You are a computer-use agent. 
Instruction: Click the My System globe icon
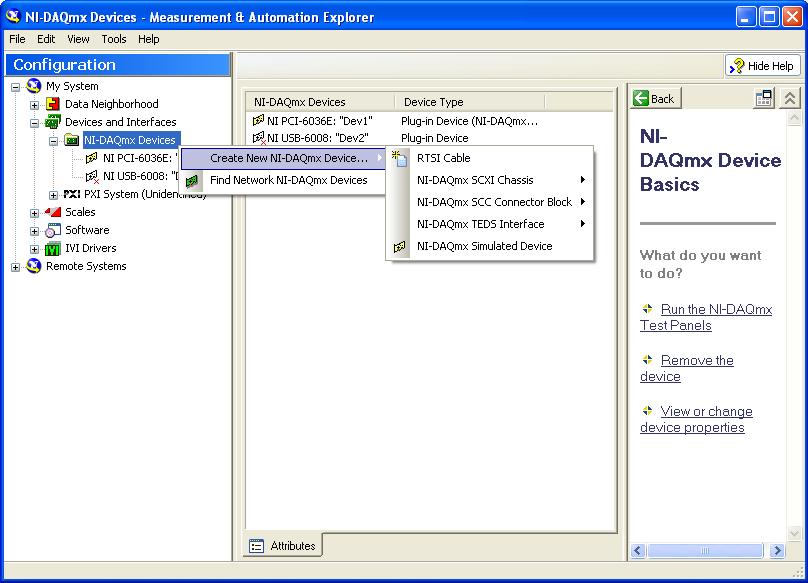click(34, 86)
